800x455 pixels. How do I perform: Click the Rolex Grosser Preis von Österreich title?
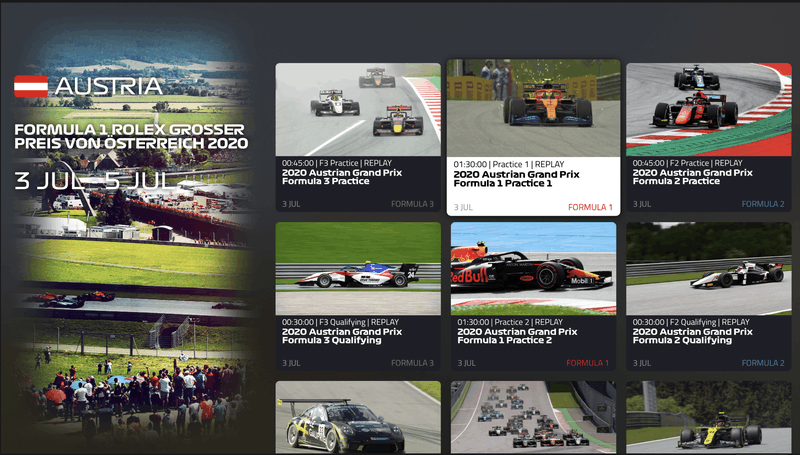coord(131,136)
